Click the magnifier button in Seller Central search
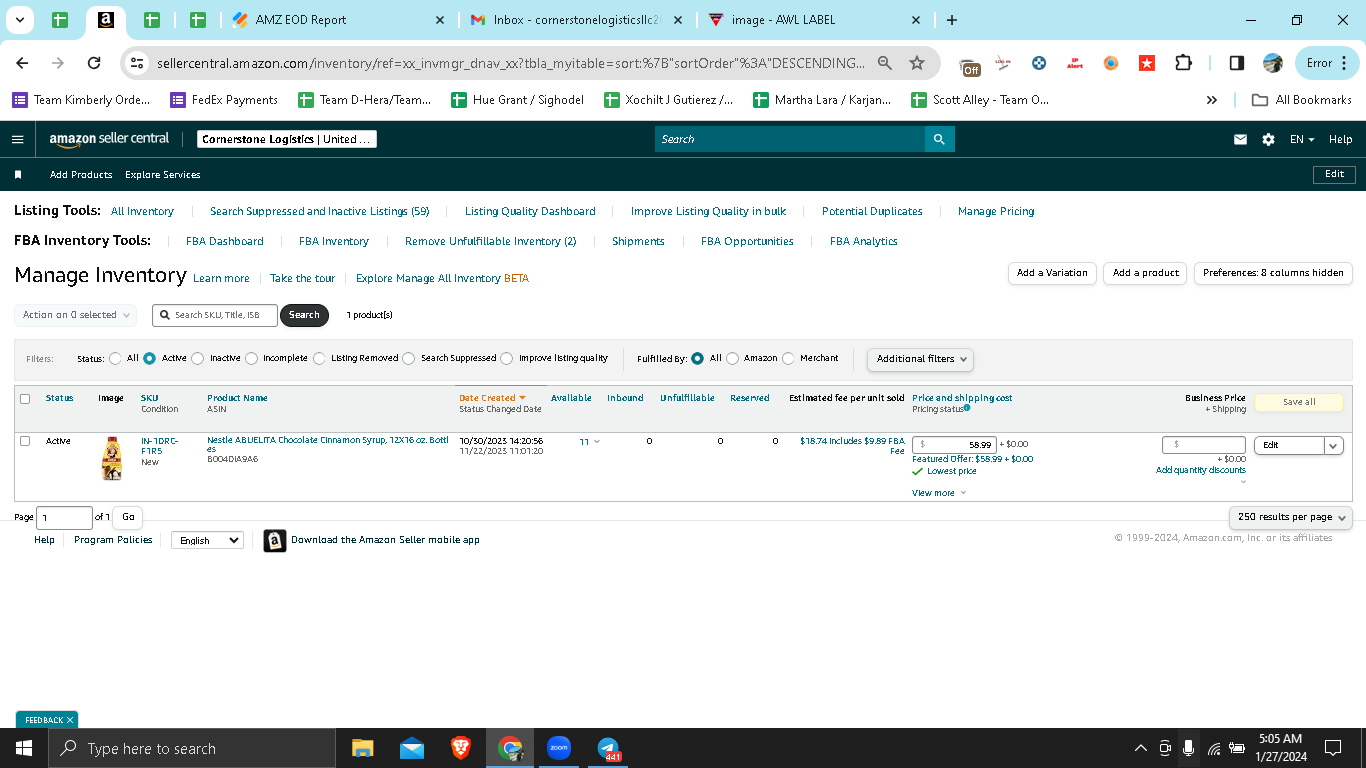The width and height of the screenshot is (1366, 768). 939,139
